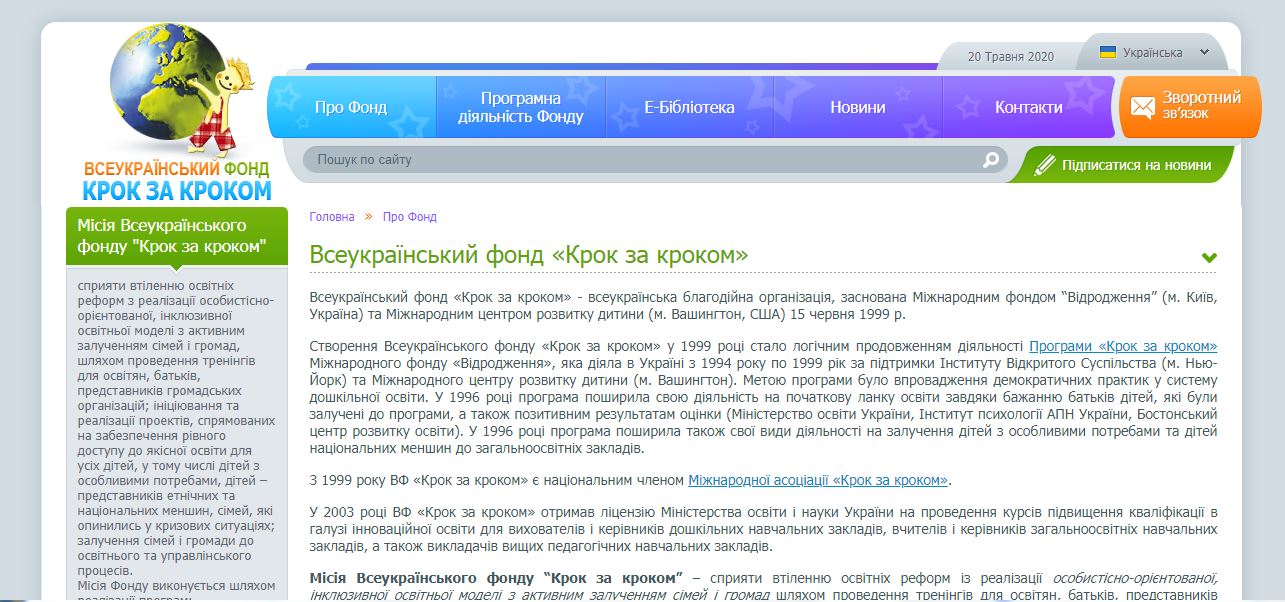The image size is (1285, 602).
Task: Click the globe and child fund logo
Action: click(182, 89)
